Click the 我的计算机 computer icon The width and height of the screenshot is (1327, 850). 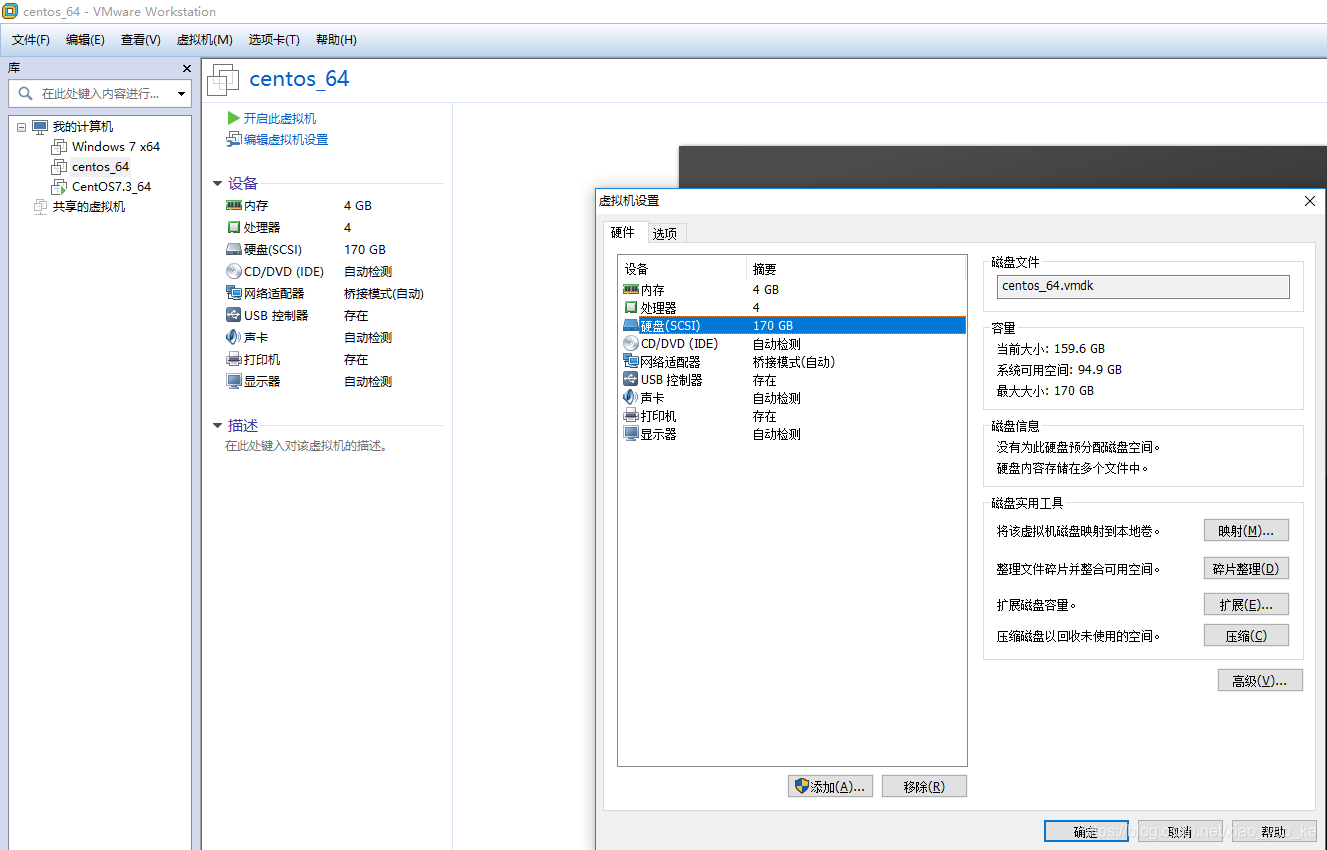click(40, 127)
